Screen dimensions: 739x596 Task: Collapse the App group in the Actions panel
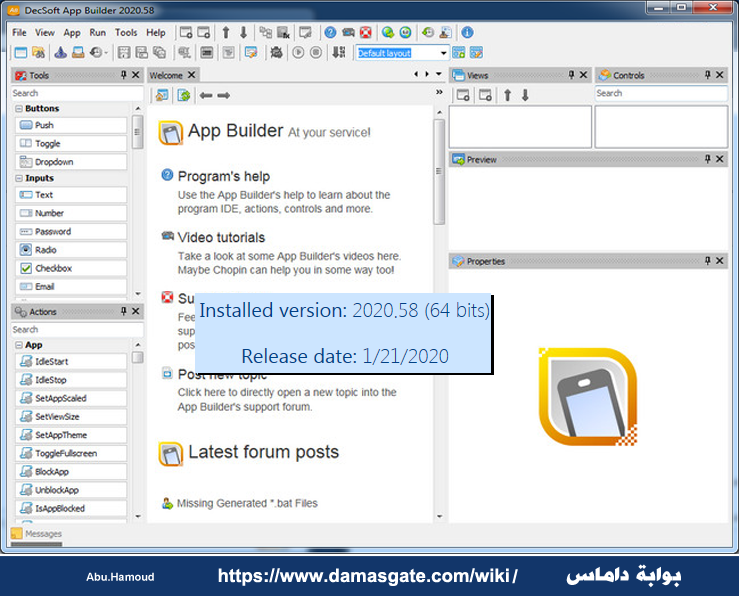pos(19,345)
